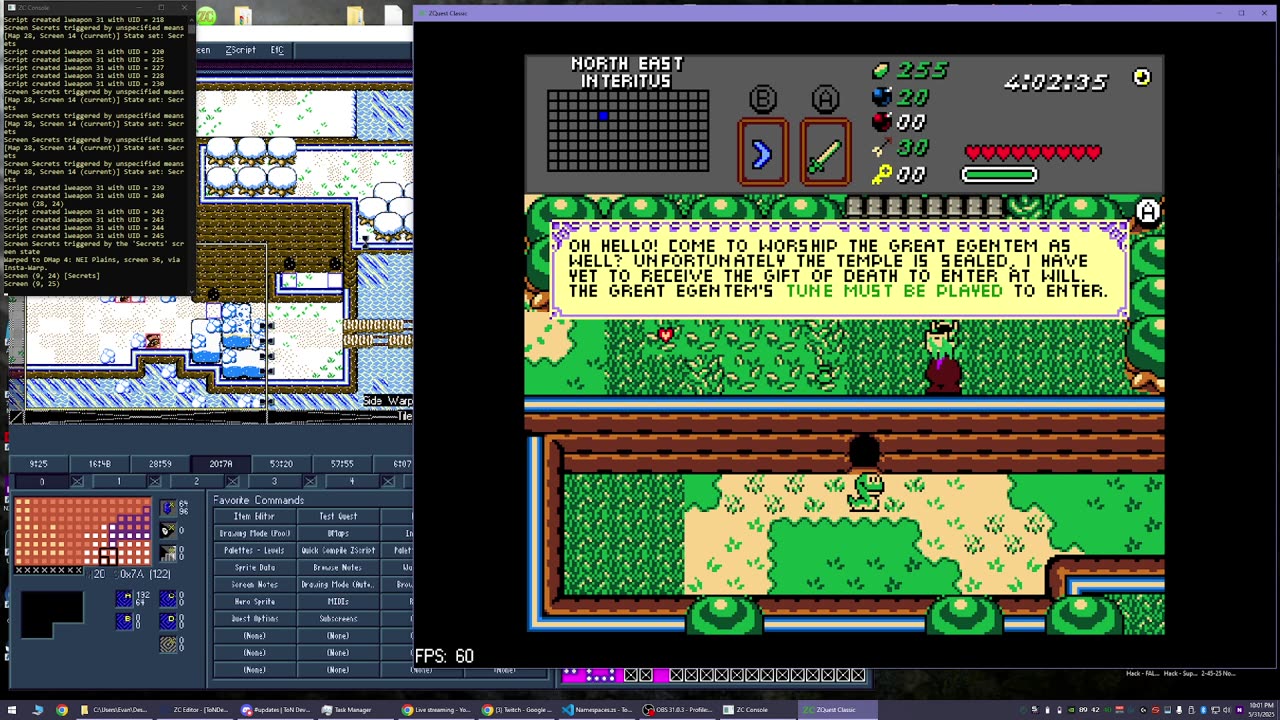The width and height of the screenshot is (1280, 720).
Task: Select the 16:4B screen bookmark tab
Action: [99, 464]
